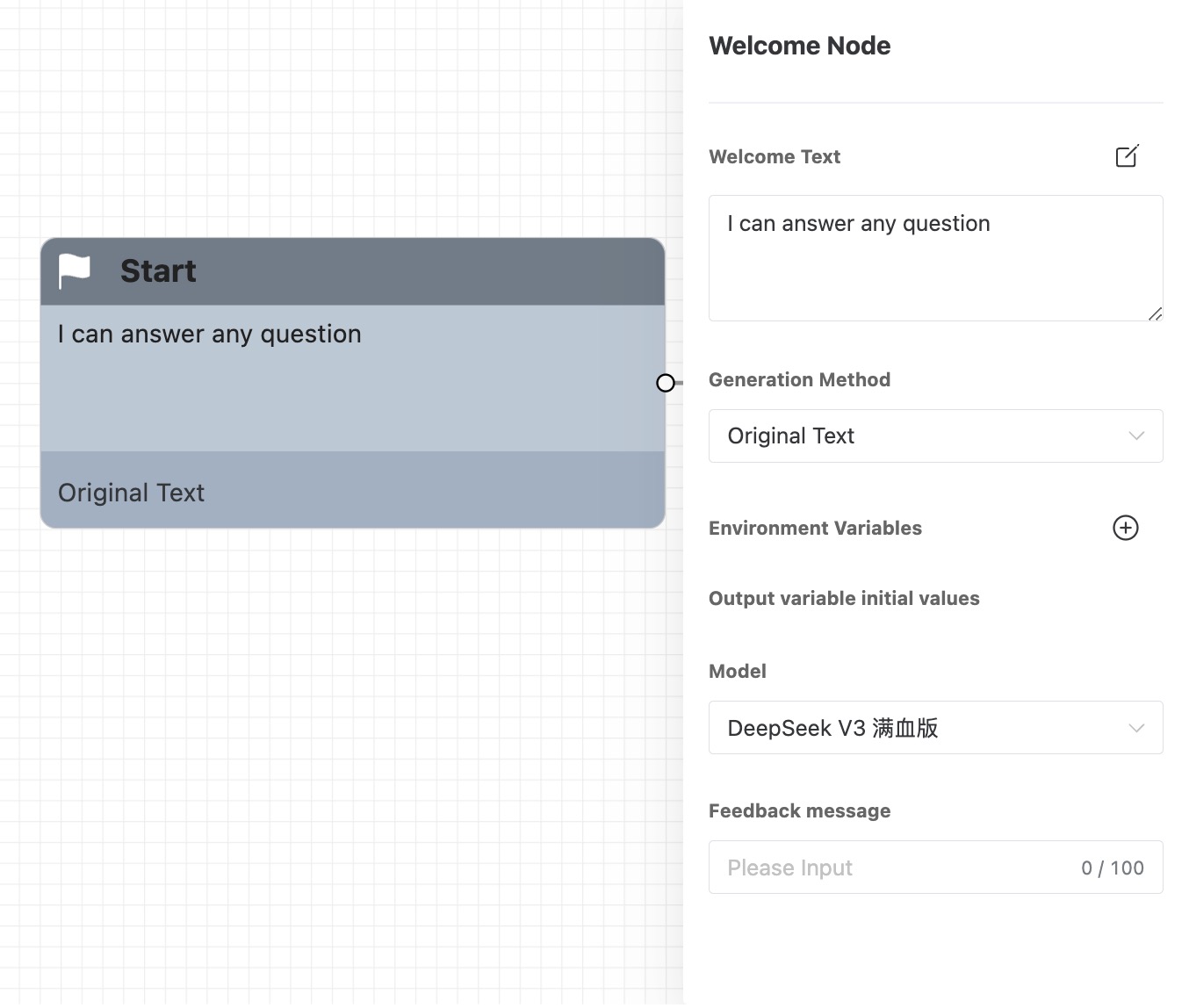Screen dimensions: 1189x1008
Task: Add a new environment variable
Action: point(1125,528)
